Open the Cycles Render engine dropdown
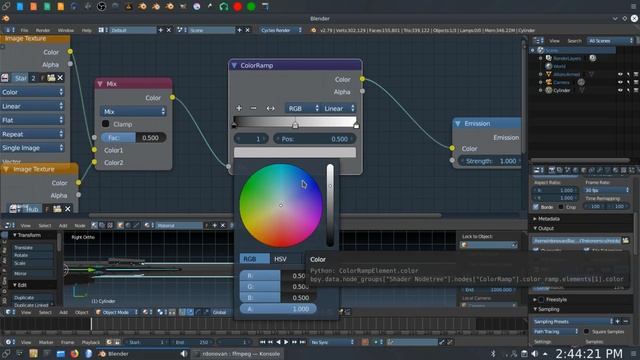The height and width of the screenshot is (360, 640). [x=281, y=30]
